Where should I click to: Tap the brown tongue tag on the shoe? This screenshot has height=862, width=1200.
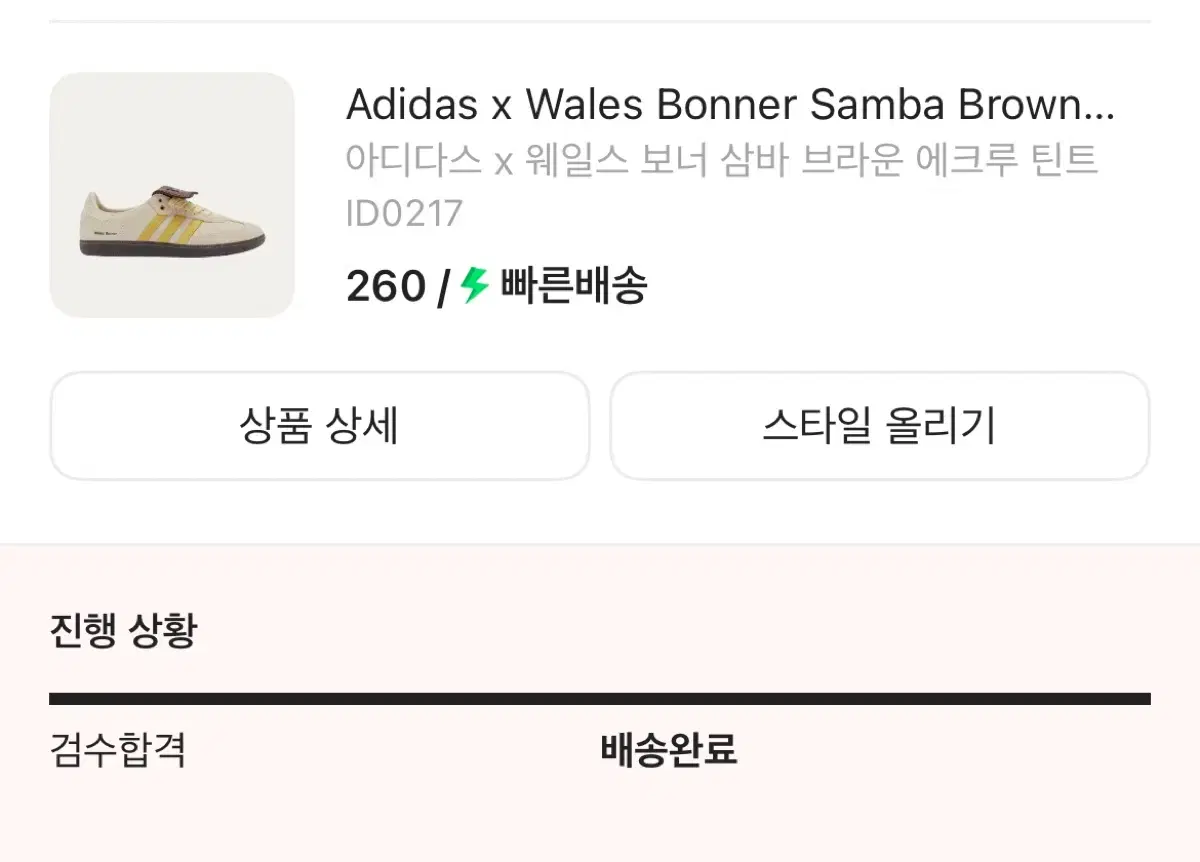(169, 194)
